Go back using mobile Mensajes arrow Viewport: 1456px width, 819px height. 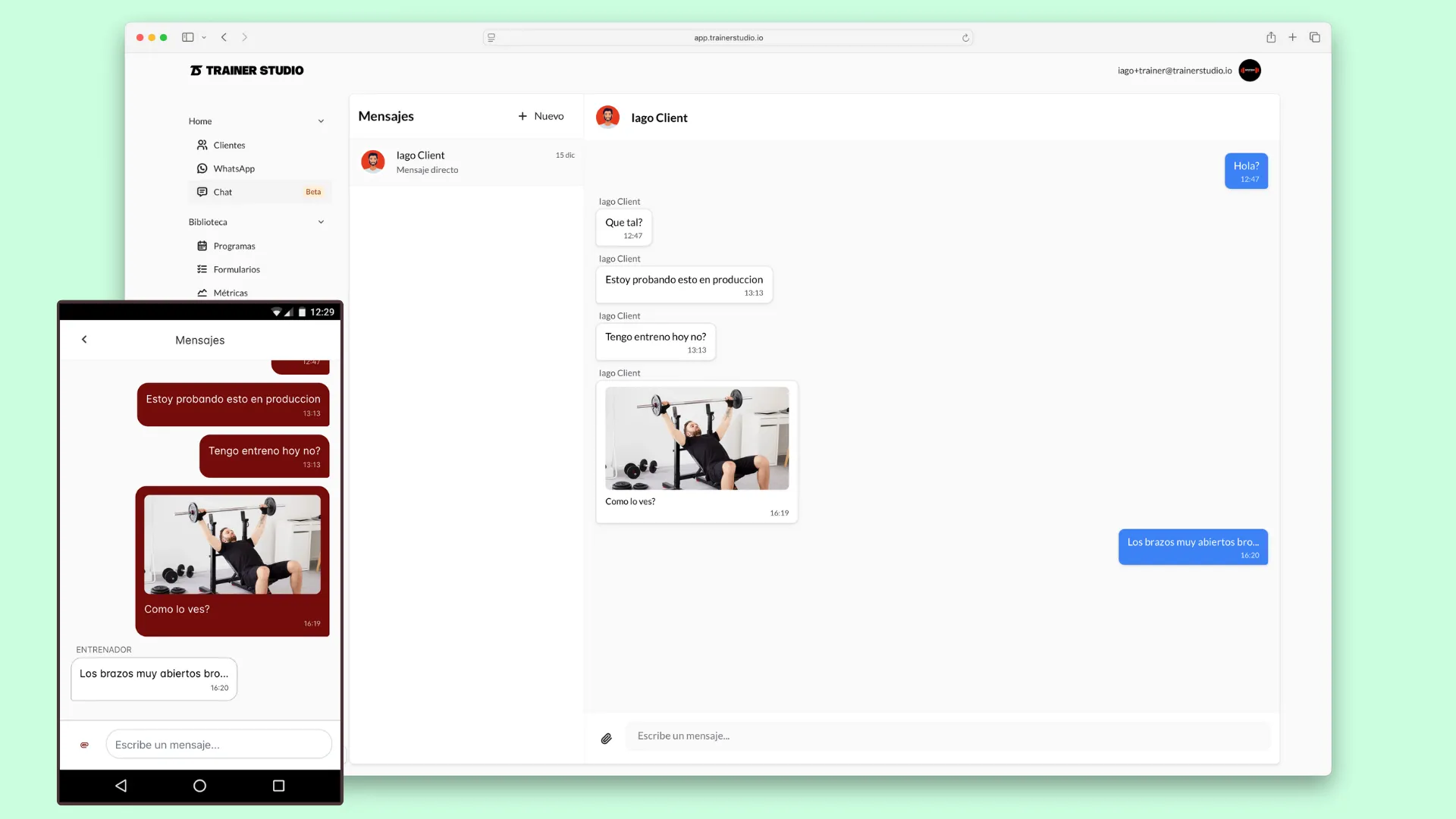84,340
